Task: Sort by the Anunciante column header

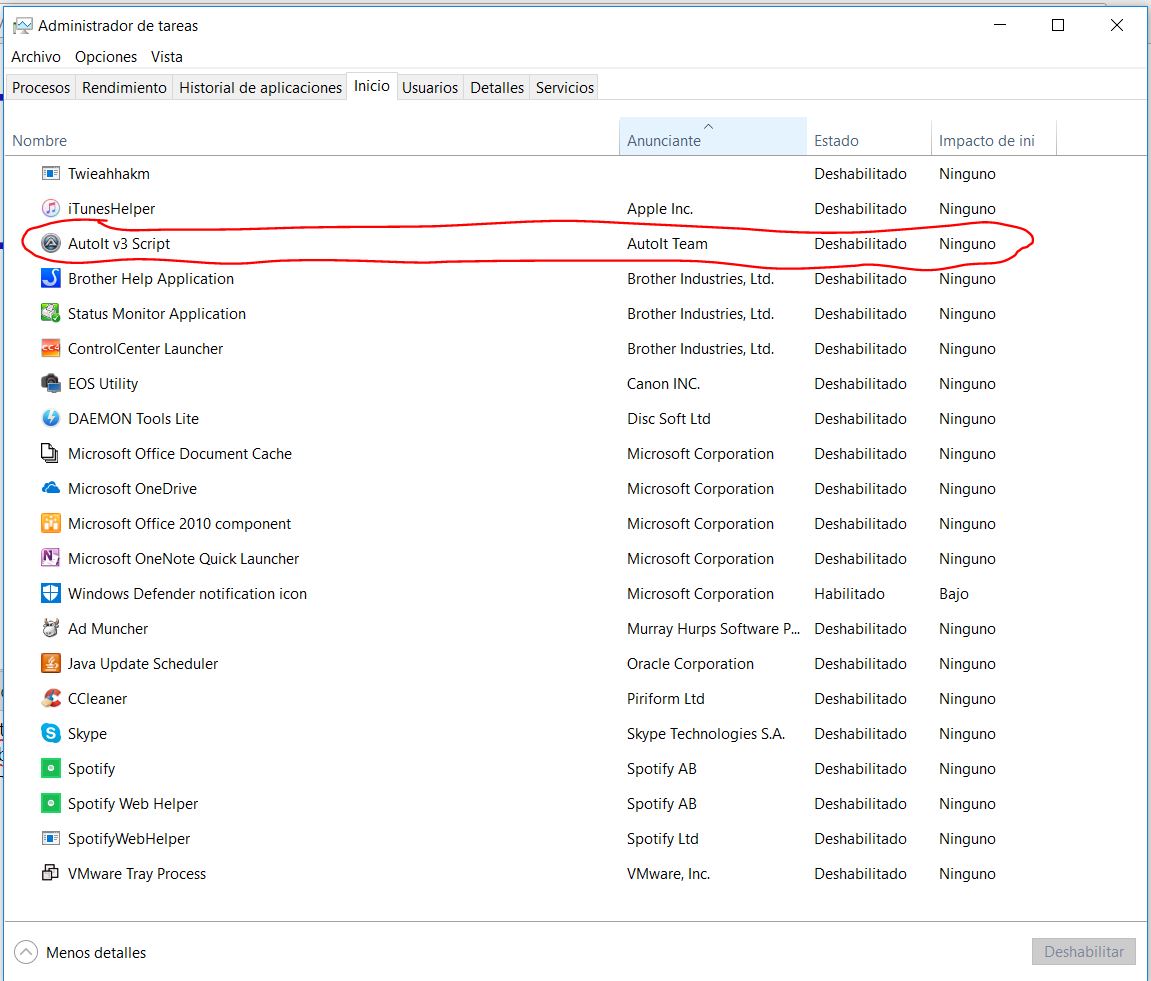Action: pos(713,137)
